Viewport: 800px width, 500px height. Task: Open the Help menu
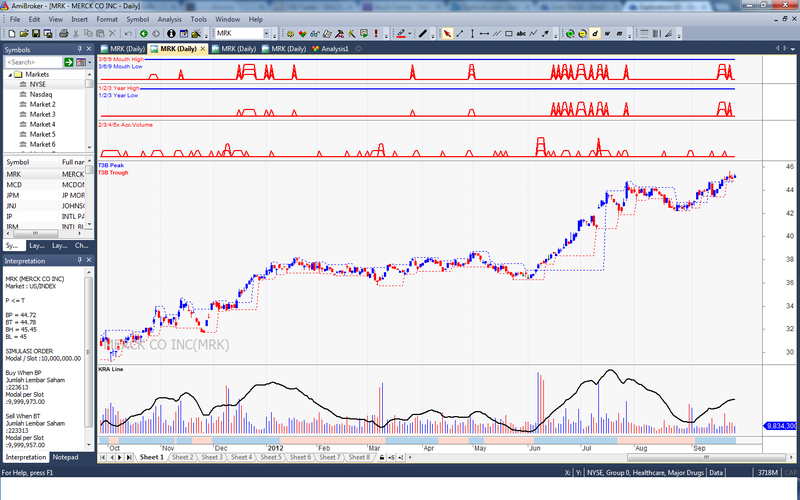pyautogui.click(x=256, y=19)
